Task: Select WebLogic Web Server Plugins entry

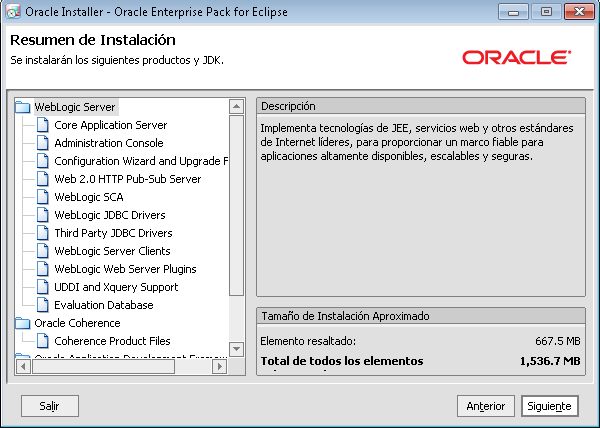Action: pos(125,269)
